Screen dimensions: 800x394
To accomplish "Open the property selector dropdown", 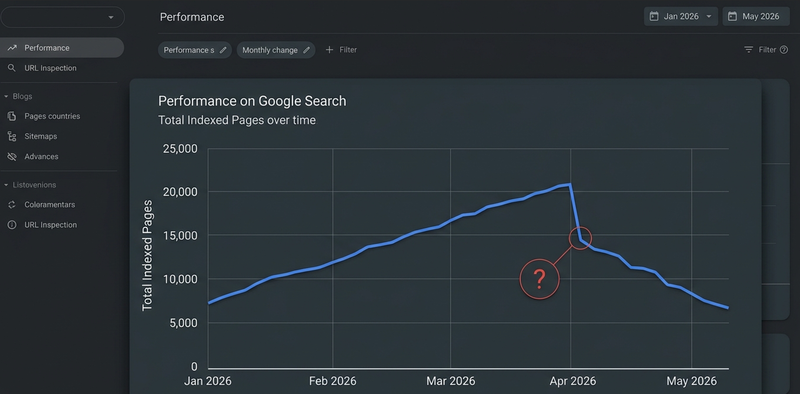I will click(62, 17).
